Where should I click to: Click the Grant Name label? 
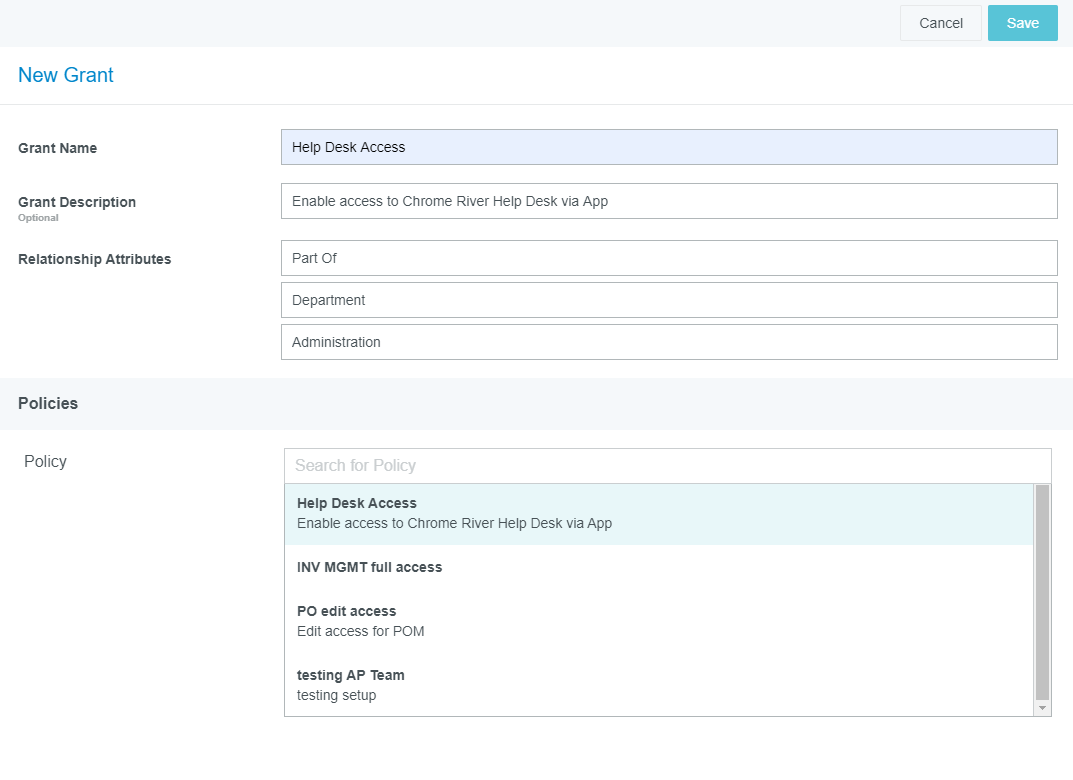click(x=58, y=148)
